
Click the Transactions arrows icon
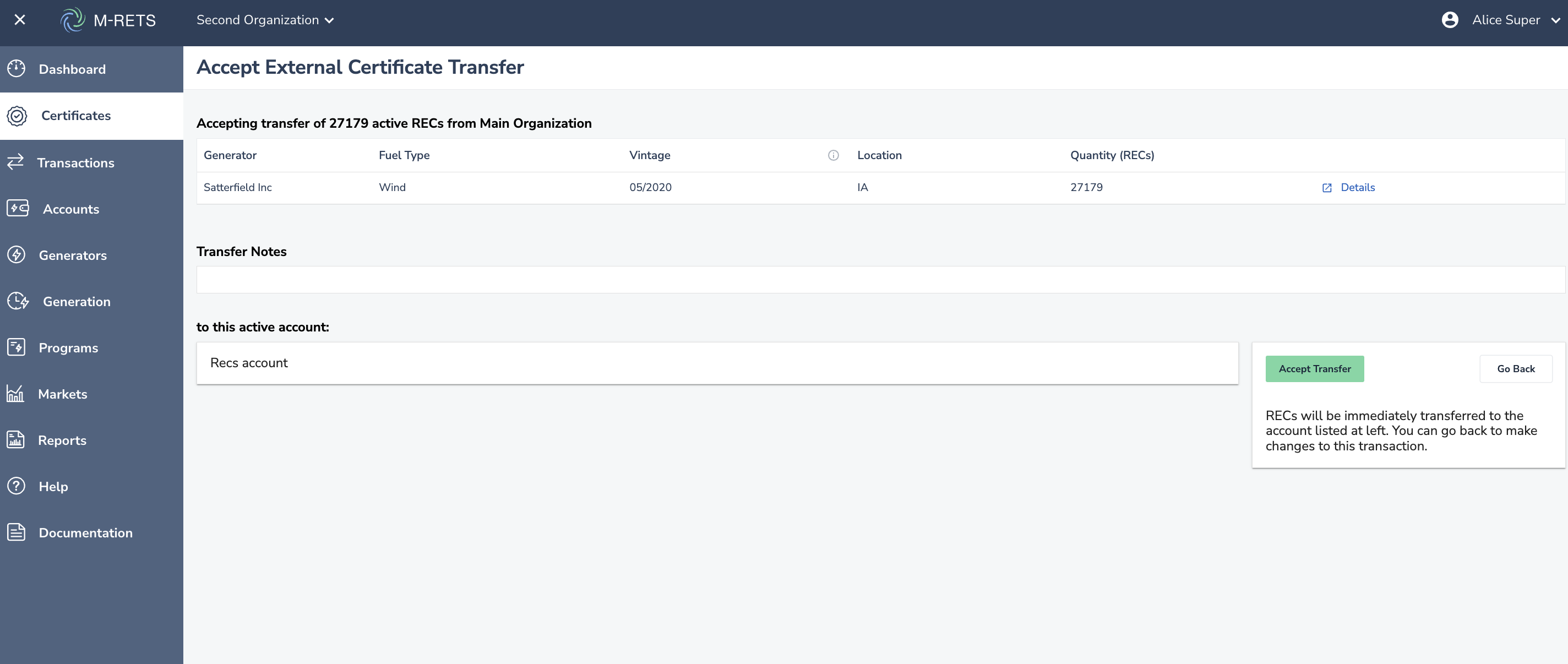click(x=15, y=162)
